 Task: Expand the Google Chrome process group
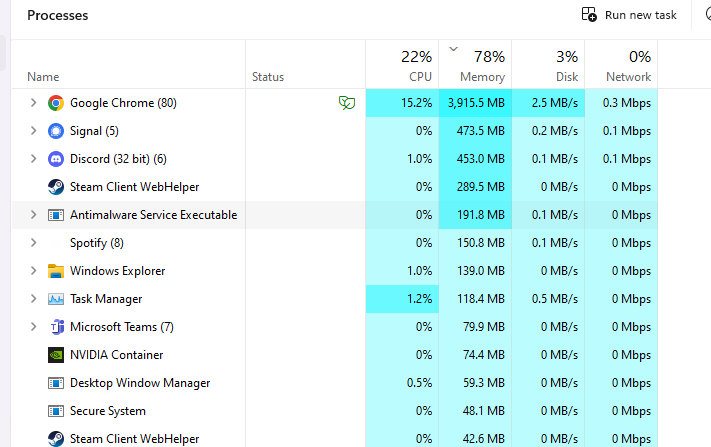33,103
